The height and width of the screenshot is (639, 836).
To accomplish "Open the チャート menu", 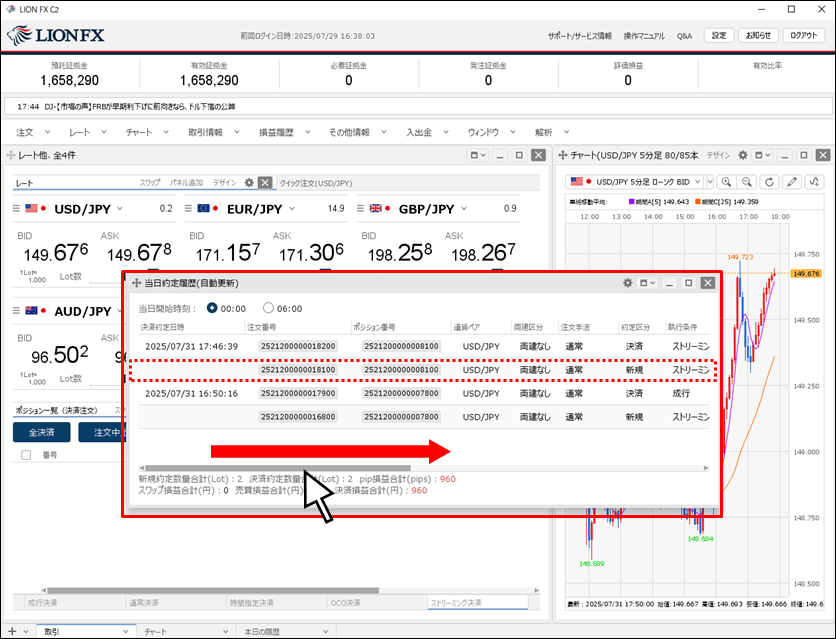I will point(144,132).
